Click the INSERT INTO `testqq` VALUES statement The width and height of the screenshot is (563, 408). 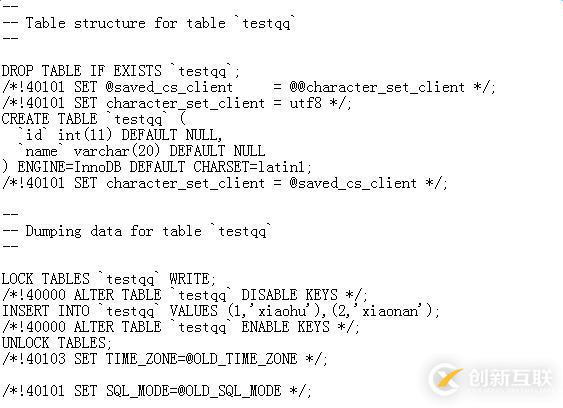pos(220,311)
